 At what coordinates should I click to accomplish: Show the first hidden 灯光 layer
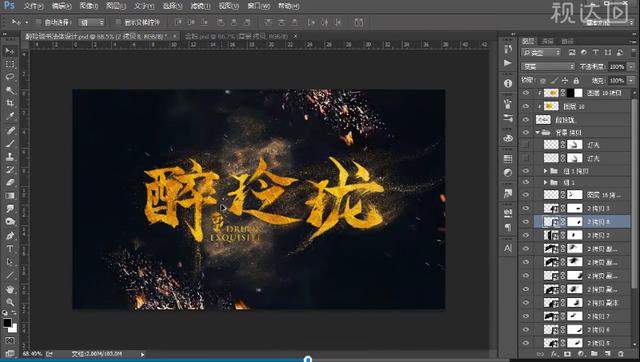click(x=526, y=145)
